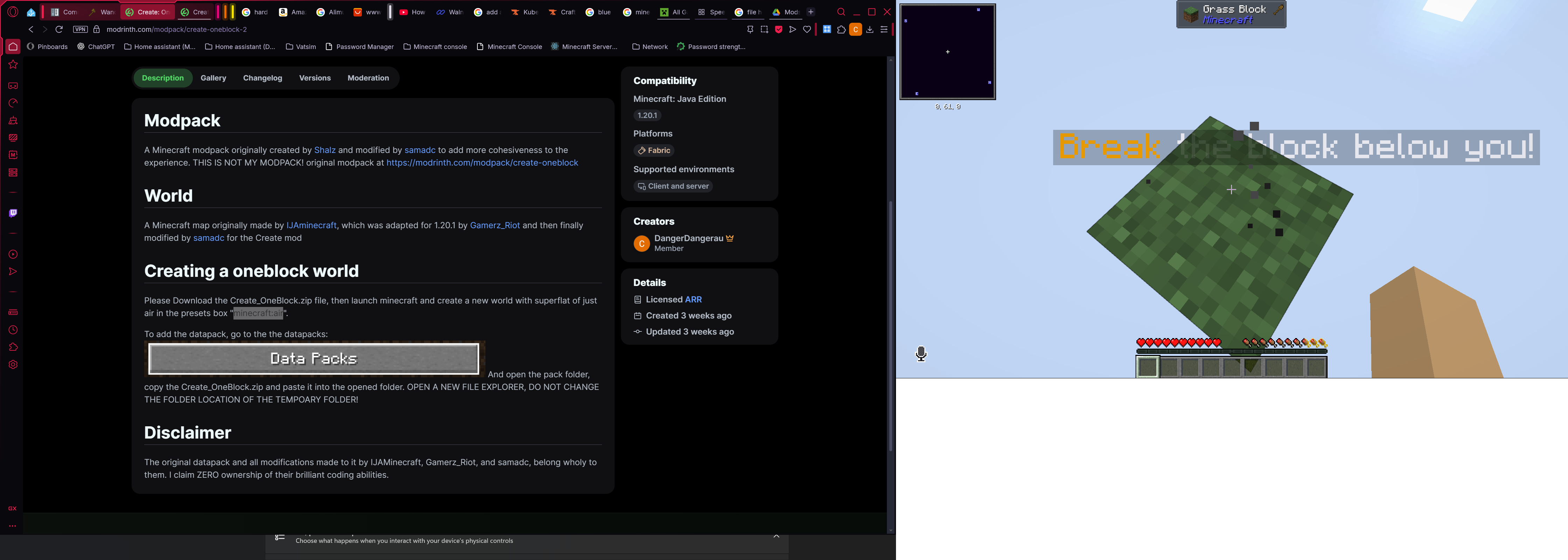The image size is (1568, 560).
Task: Open Twitch in the sidebar
Action: tap(13, 213)
